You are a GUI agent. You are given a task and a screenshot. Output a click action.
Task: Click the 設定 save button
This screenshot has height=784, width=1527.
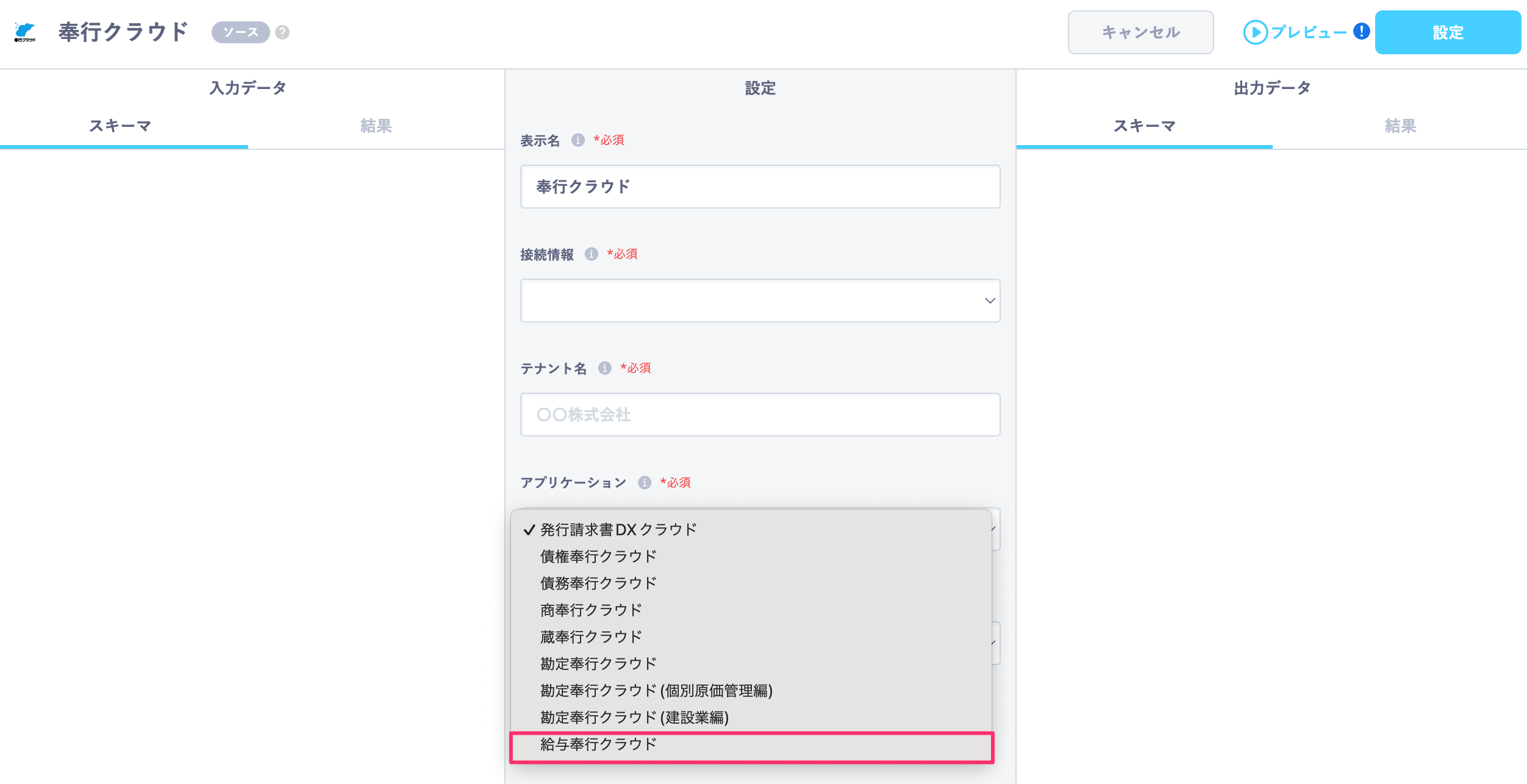(1448, 32)
